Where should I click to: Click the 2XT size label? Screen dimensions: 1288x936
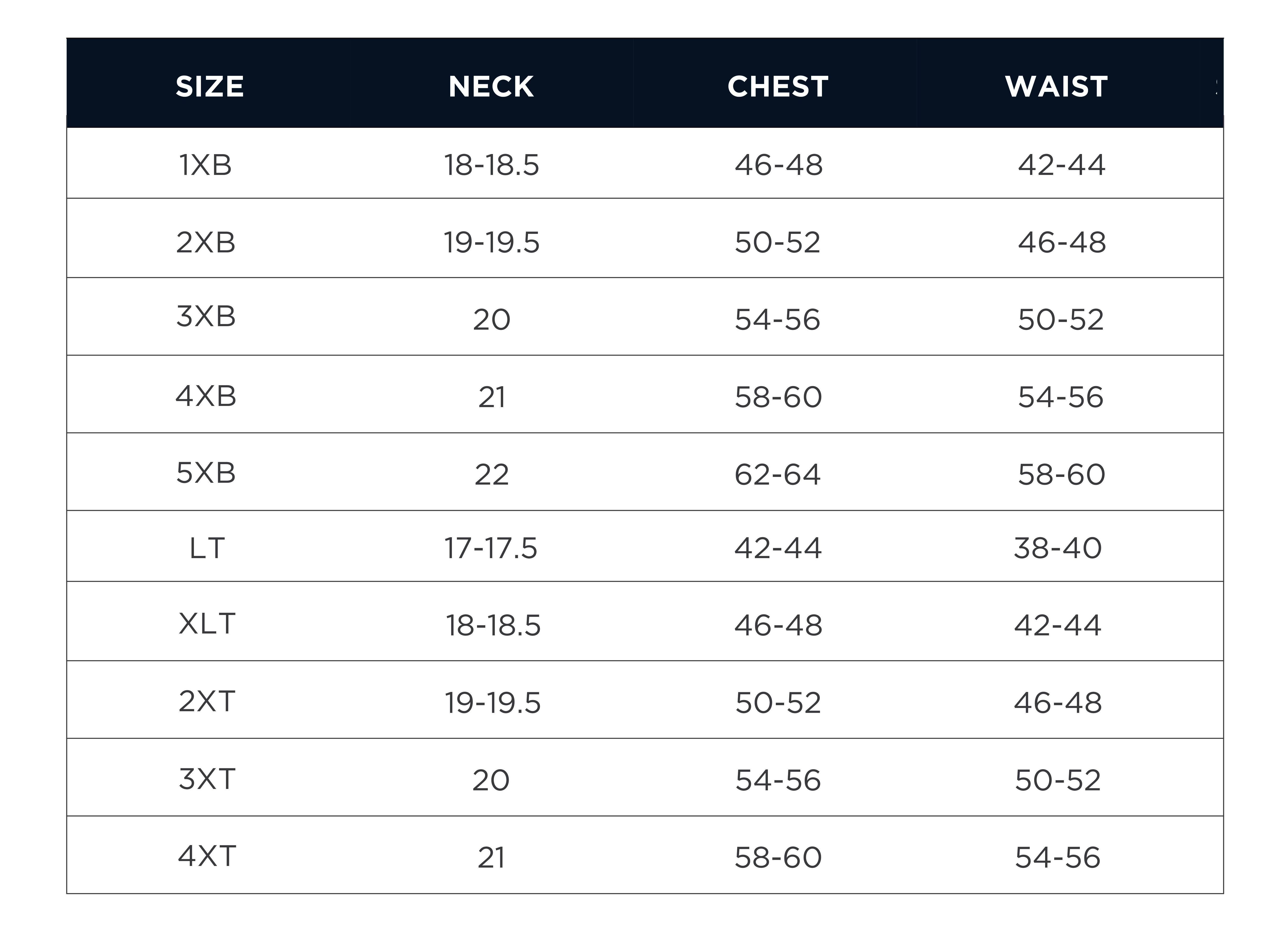click(x=207, y=701)
